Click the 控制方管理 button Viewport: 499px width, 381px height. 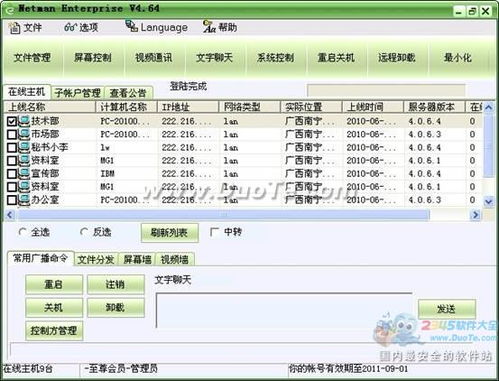54,330
